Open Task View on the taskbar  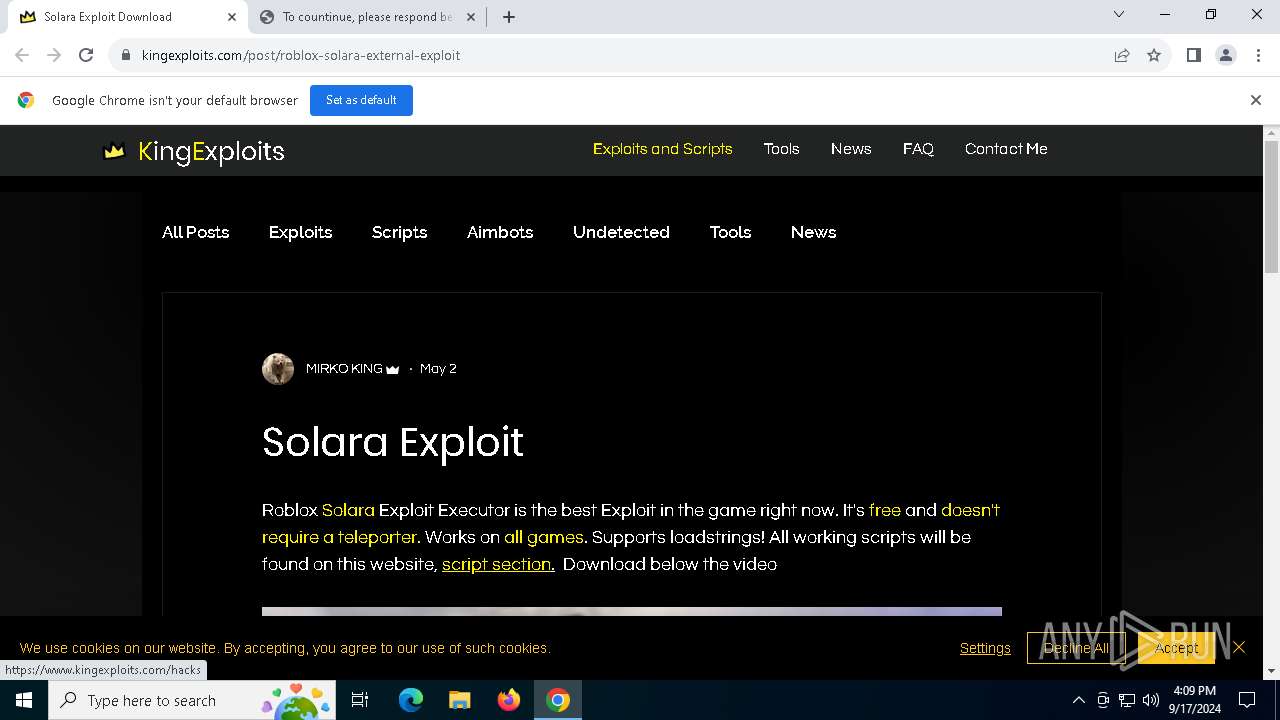(x=360, y=700)
